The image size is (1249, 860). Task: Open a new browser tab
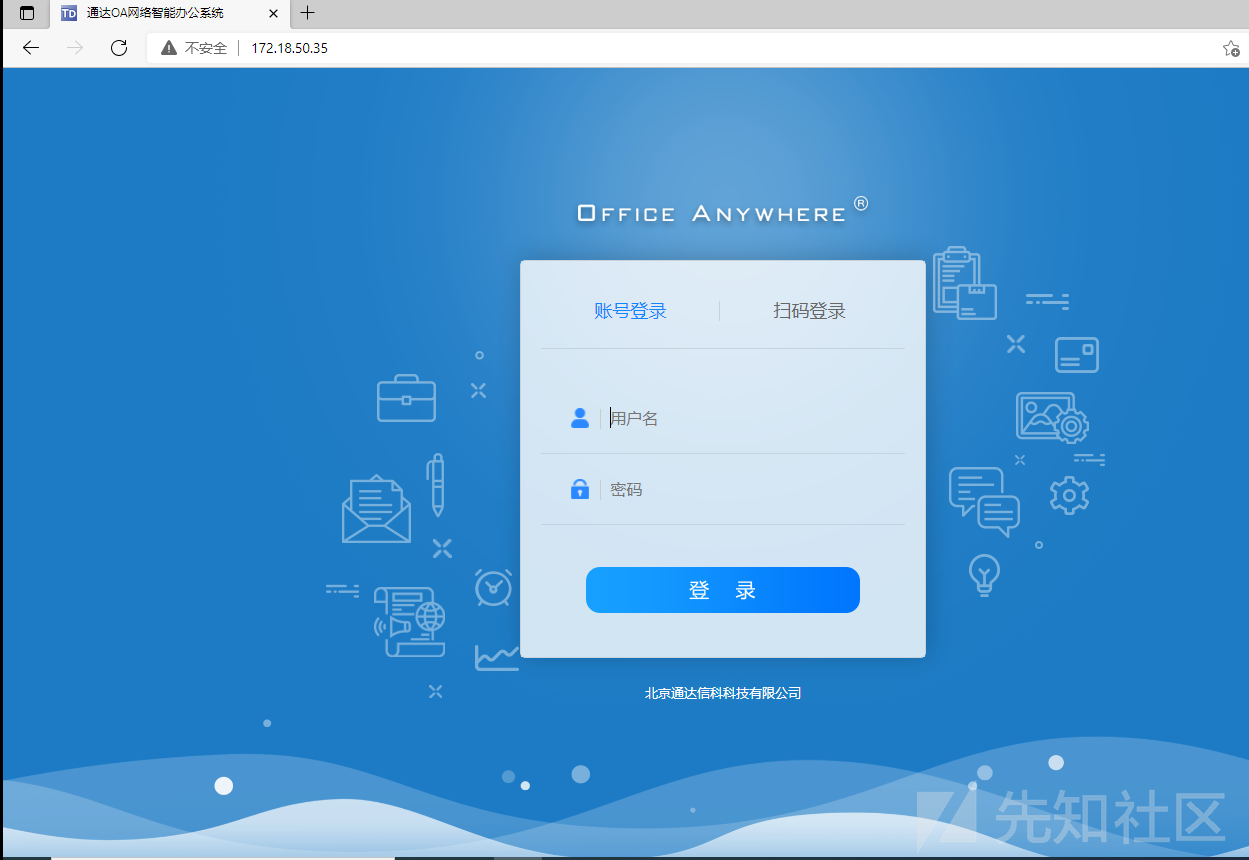[307, 13]
